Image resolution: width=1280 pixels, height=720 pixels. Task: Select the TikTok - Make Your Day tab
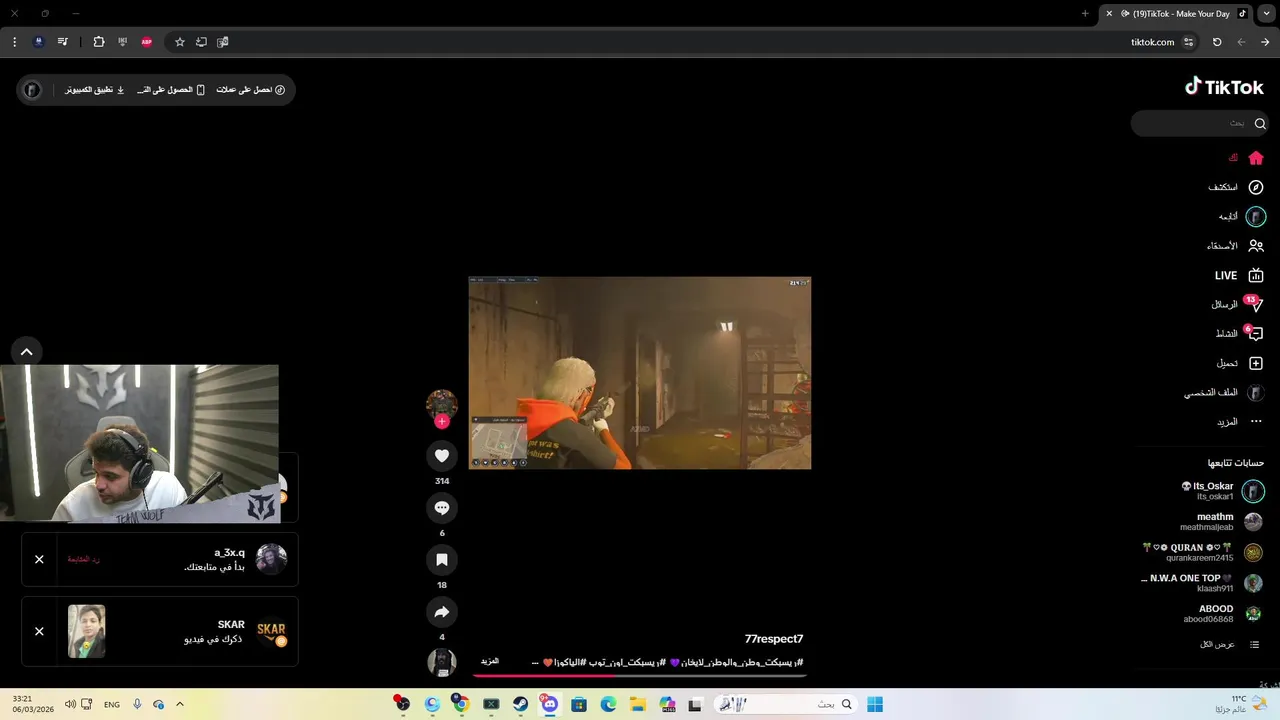click(1175, 14)
